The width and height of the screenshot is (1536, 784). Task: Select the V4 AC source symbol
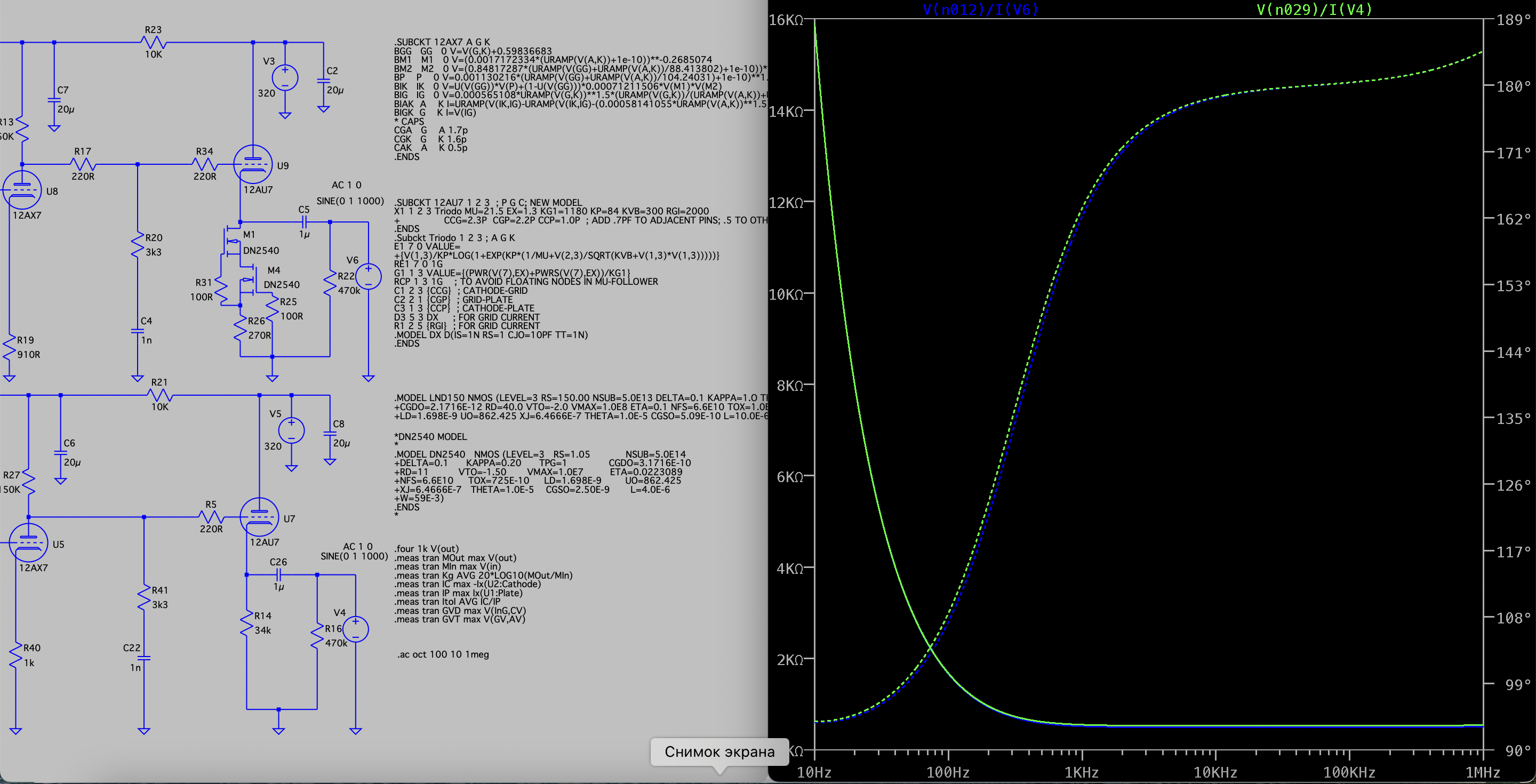point(355,629)
